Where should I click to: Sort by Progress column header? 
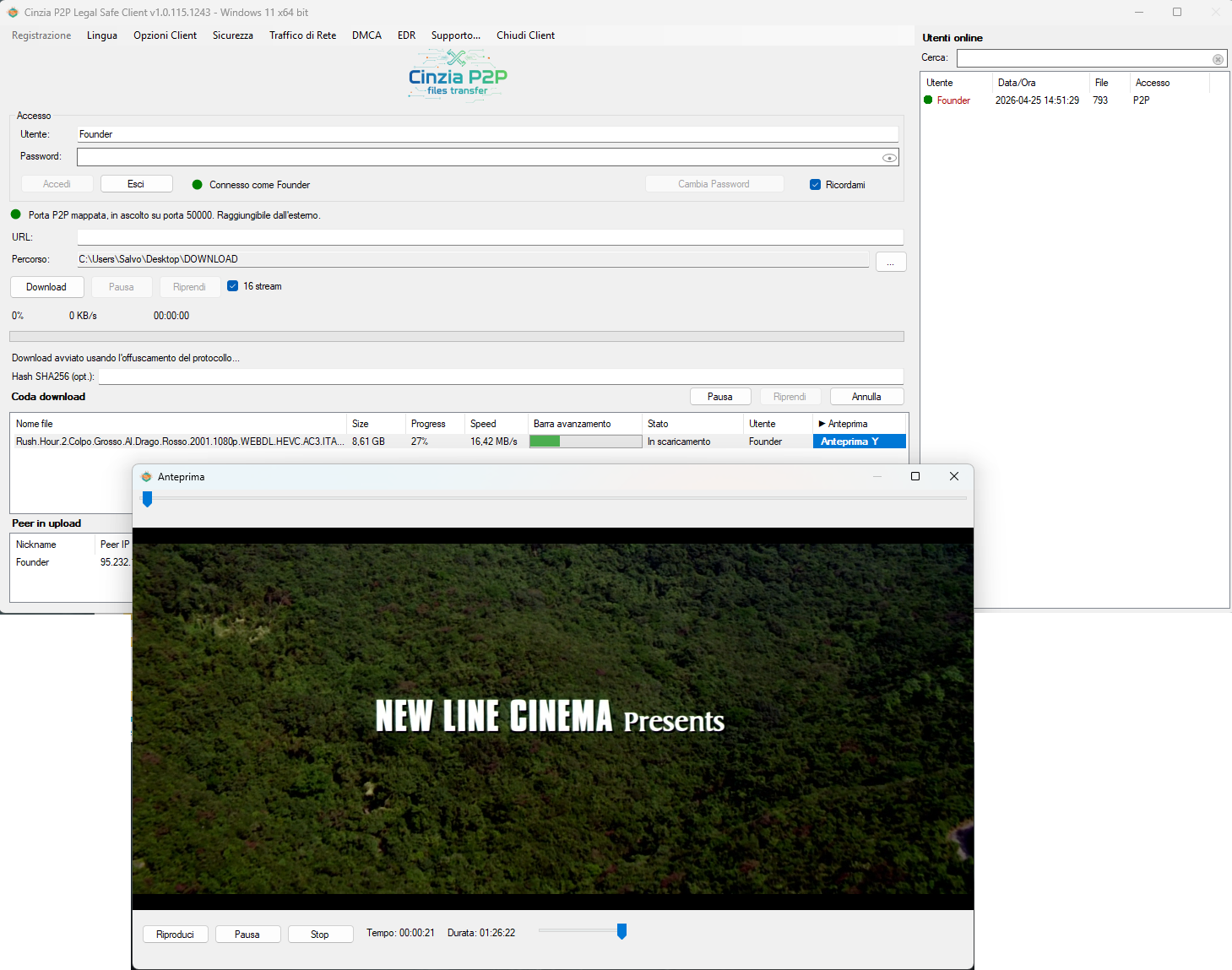pyautogui.click(x=435, y=424)
